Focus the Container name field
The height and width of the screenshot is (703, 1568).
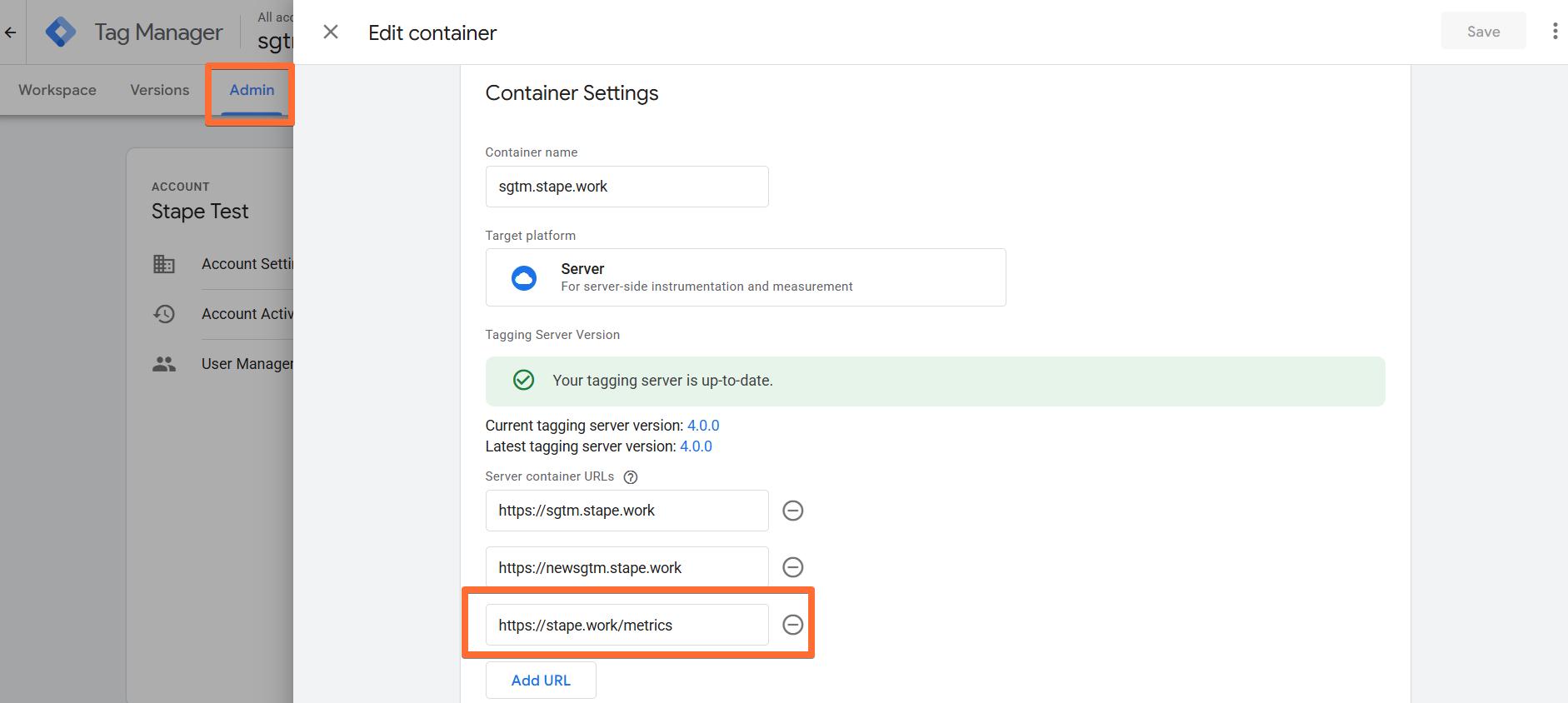[x=627, y=187]
